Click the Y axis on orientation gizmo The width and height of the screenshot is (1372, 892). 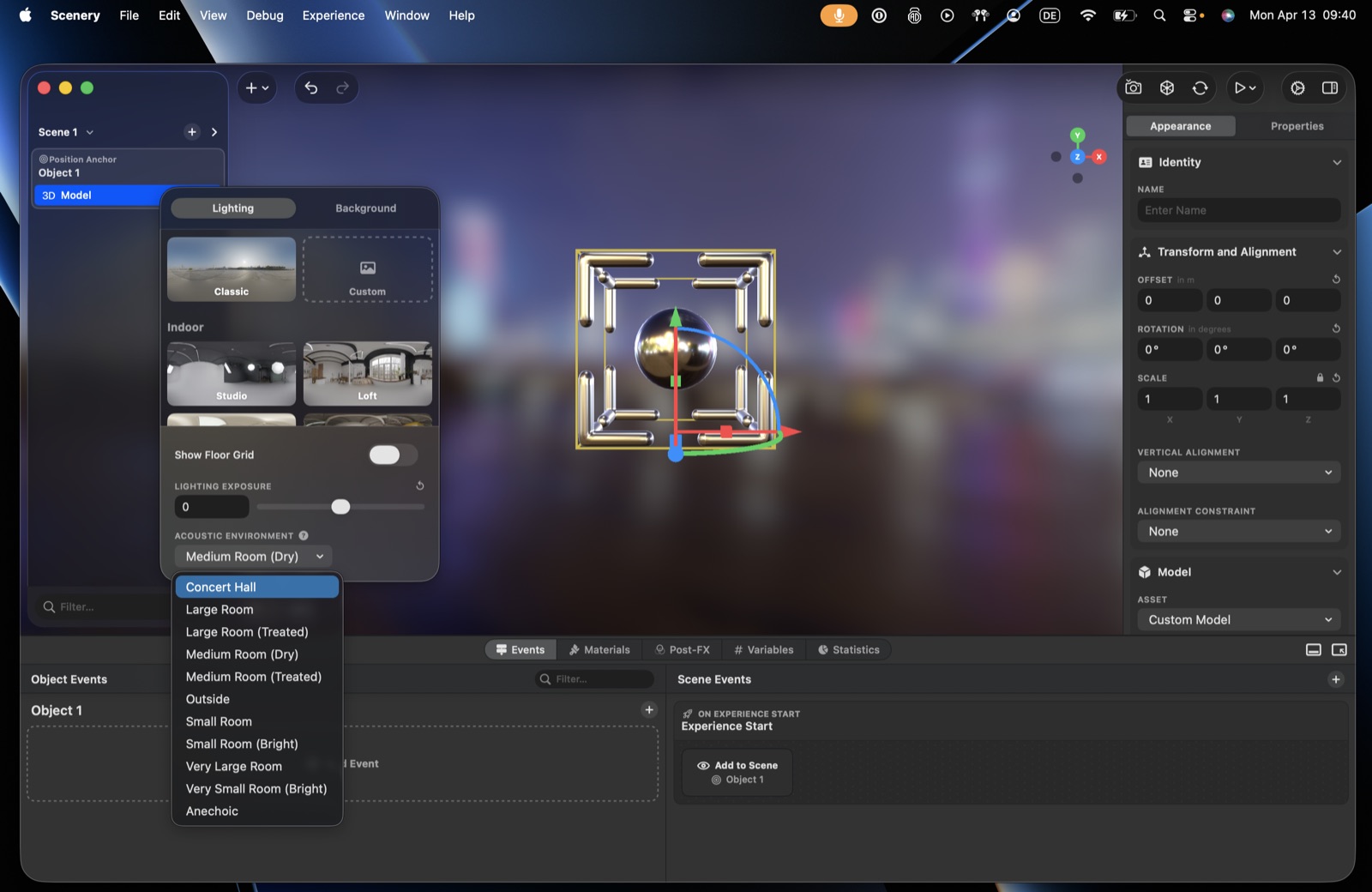(x=1078, y=136)
